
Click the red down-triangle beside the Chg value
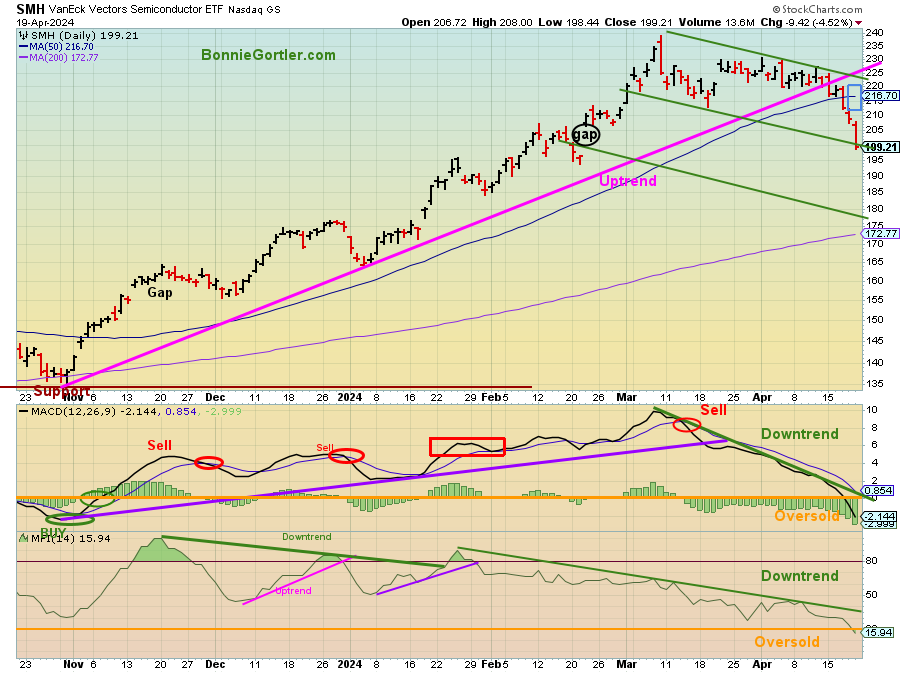tap(858, 23)
